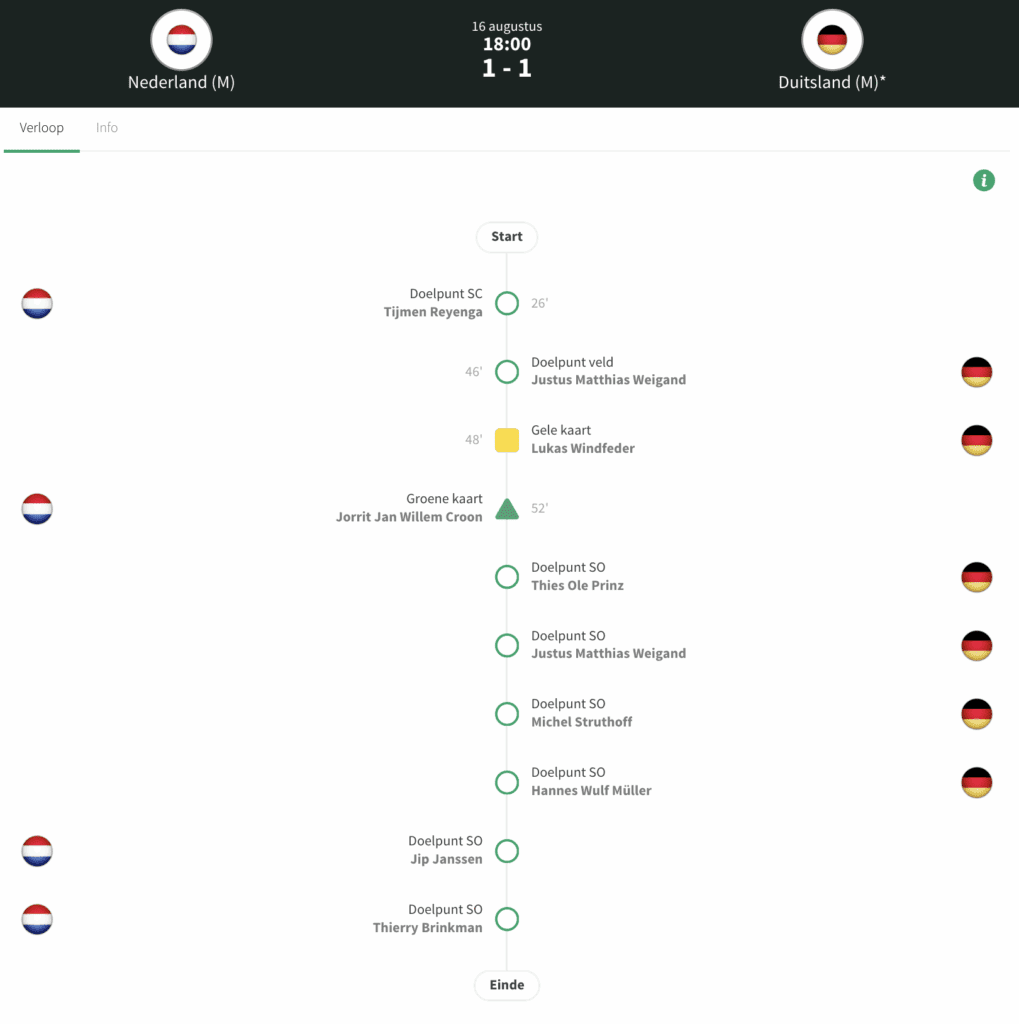Click the Start timeline marker
The image size is (1019, 1024).
(507, 237)
